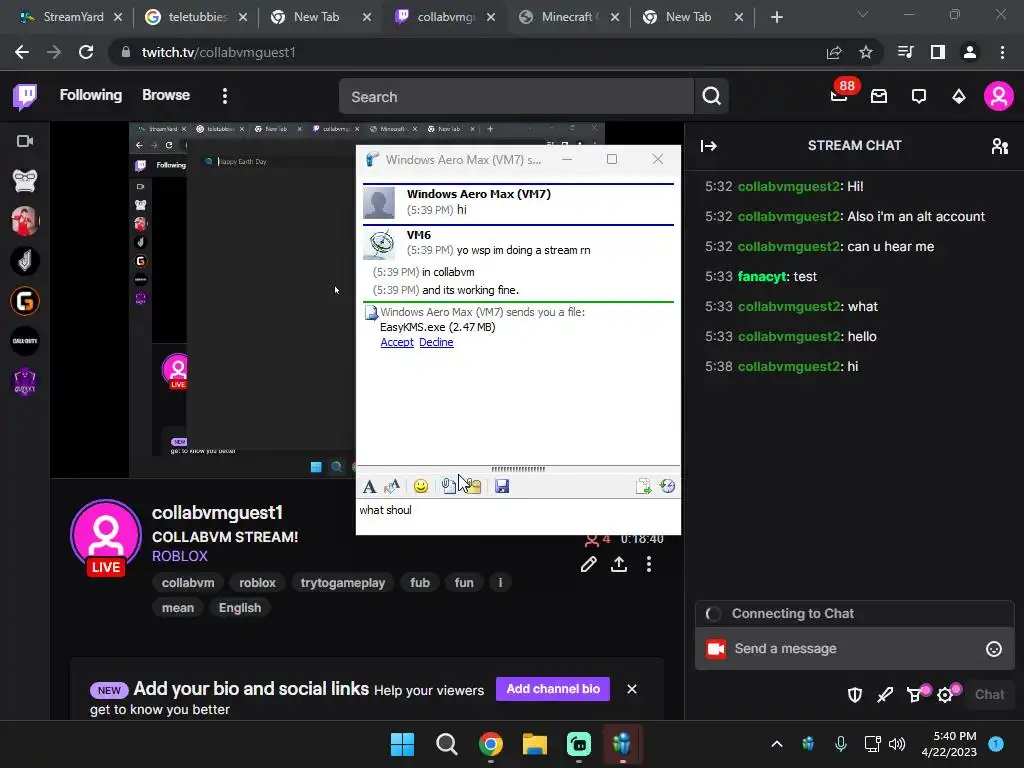Screen dimensions: 1024x768
Task: Open Chrome's three-dot menu
Action: click(1002, 52)
